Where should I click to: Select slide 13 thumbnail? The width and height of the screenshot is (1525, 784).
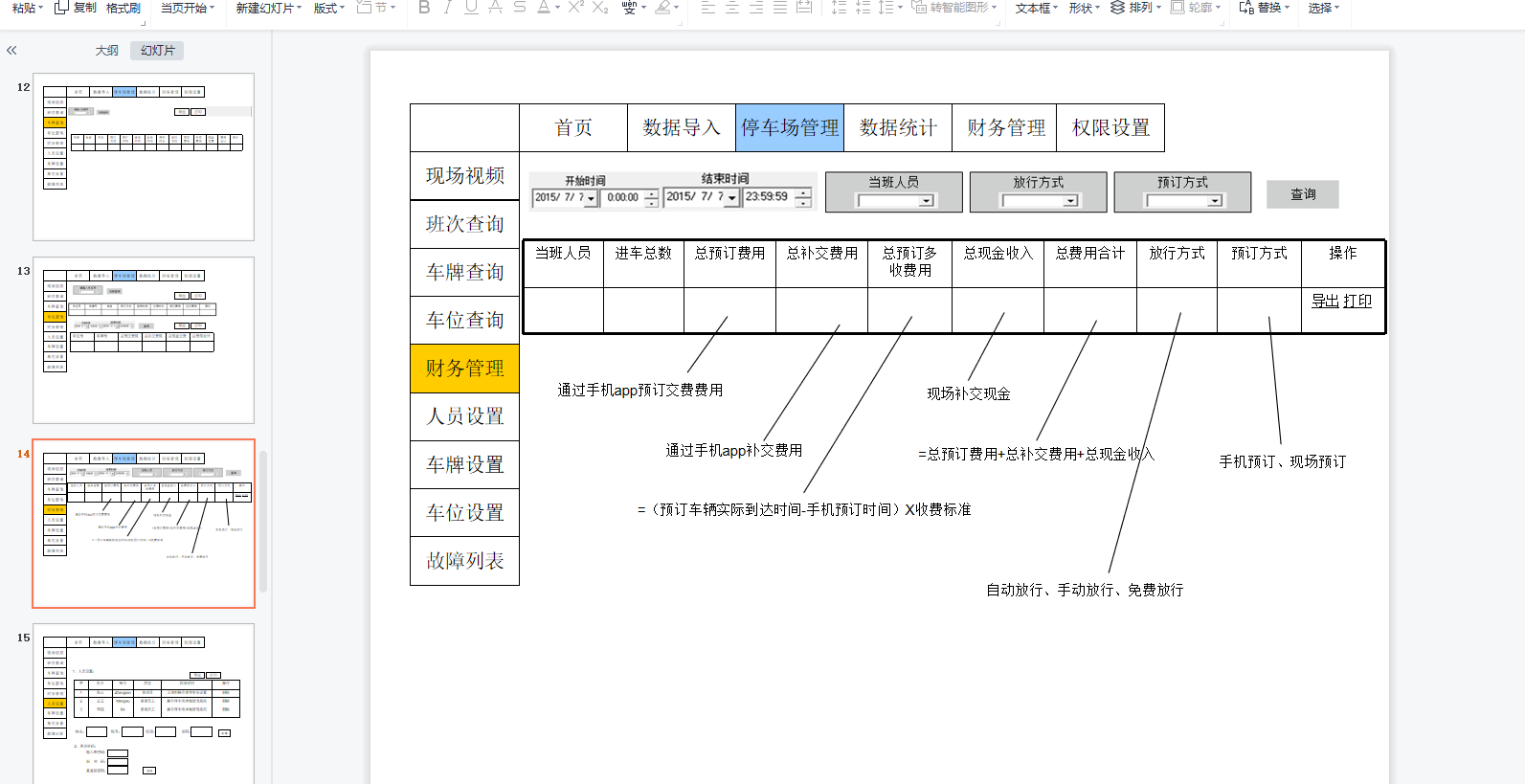tap(144, 340)
